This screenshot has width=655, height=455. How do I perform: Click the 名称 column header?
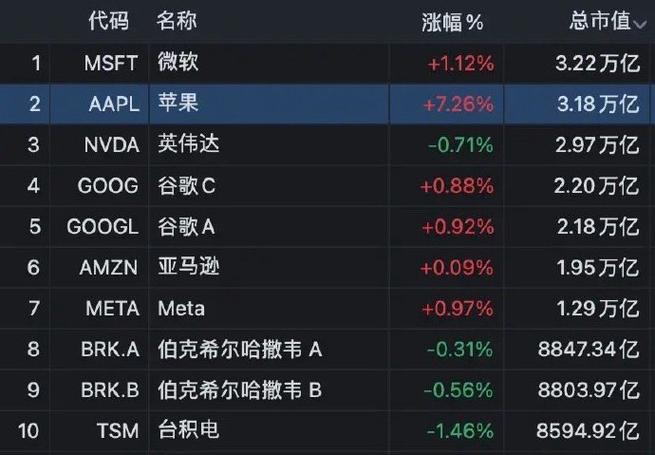tap(177, 20)
